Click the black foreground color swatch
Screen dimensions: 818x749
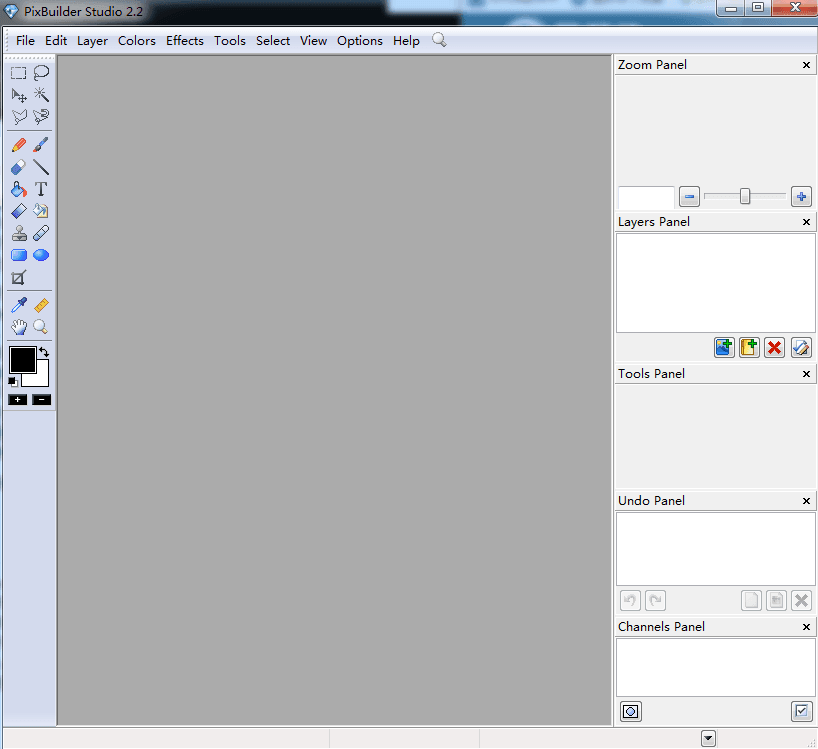click(x=22, y=360)
